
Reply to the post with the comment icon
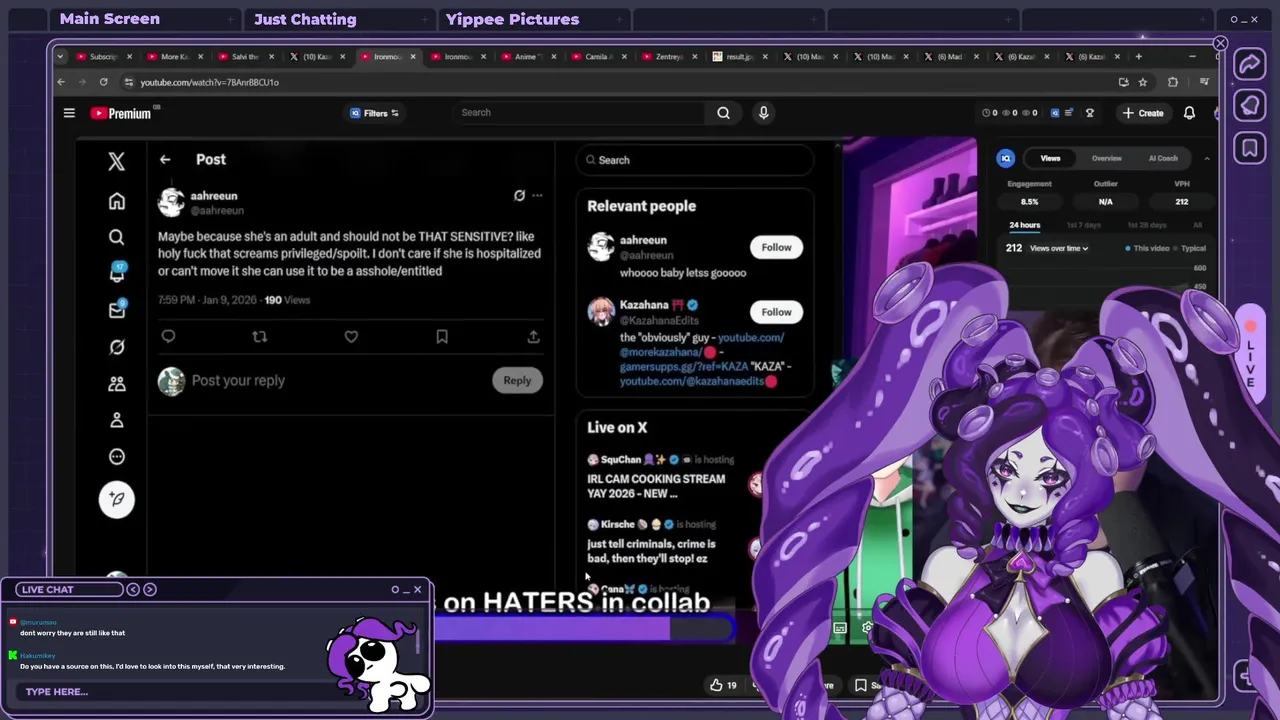pos(168,337)
